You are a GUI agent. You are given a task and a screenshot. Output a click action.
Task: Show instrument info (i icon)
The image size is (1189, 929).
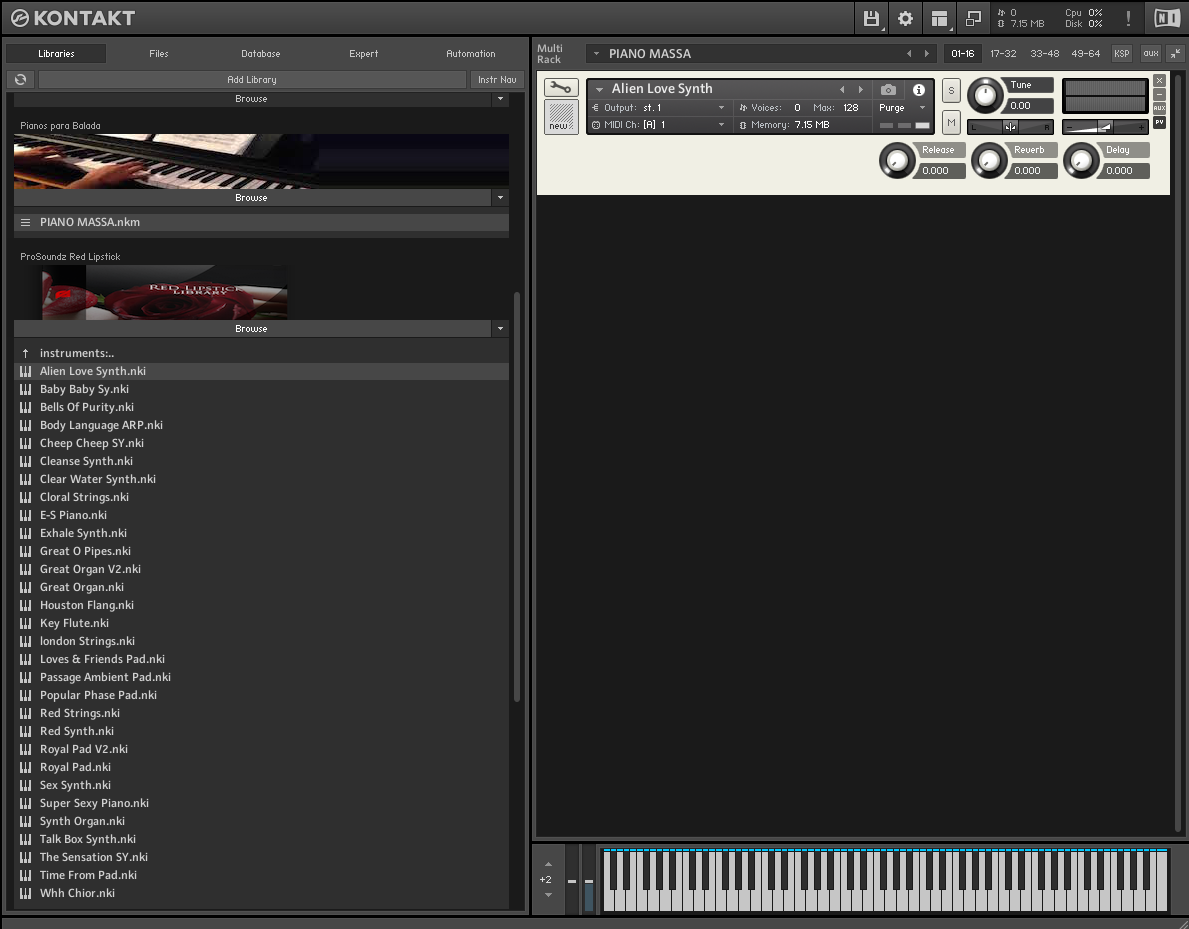point(919,89)
